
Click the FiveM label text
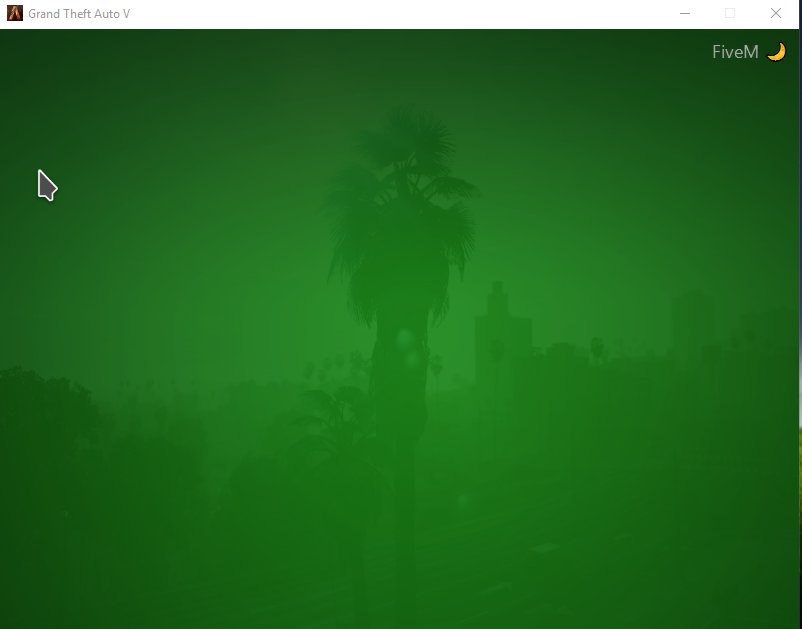click(x=735, y=52)
